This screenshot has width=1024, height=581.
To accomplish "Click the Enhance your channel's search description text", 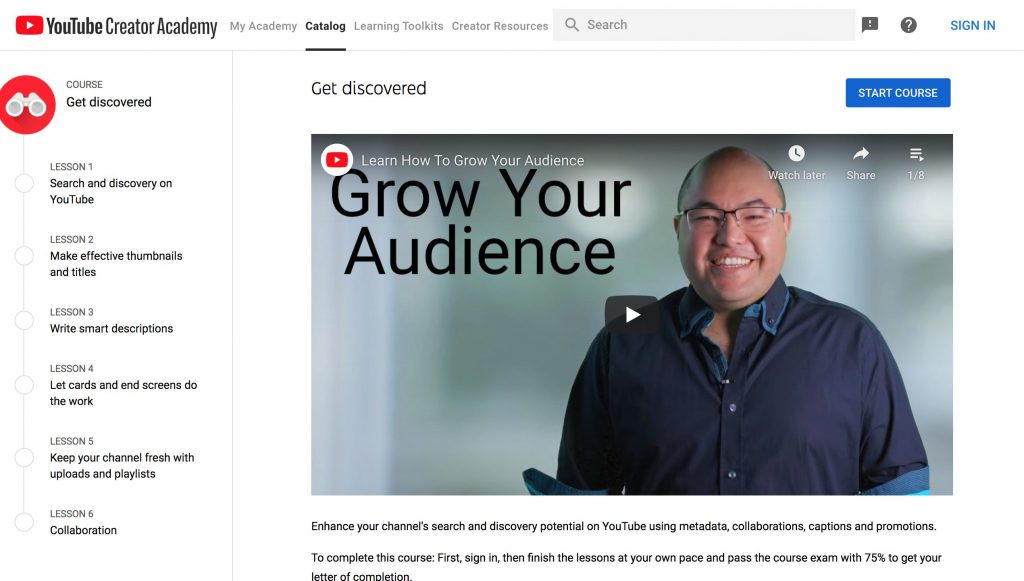I will point(624,526).
